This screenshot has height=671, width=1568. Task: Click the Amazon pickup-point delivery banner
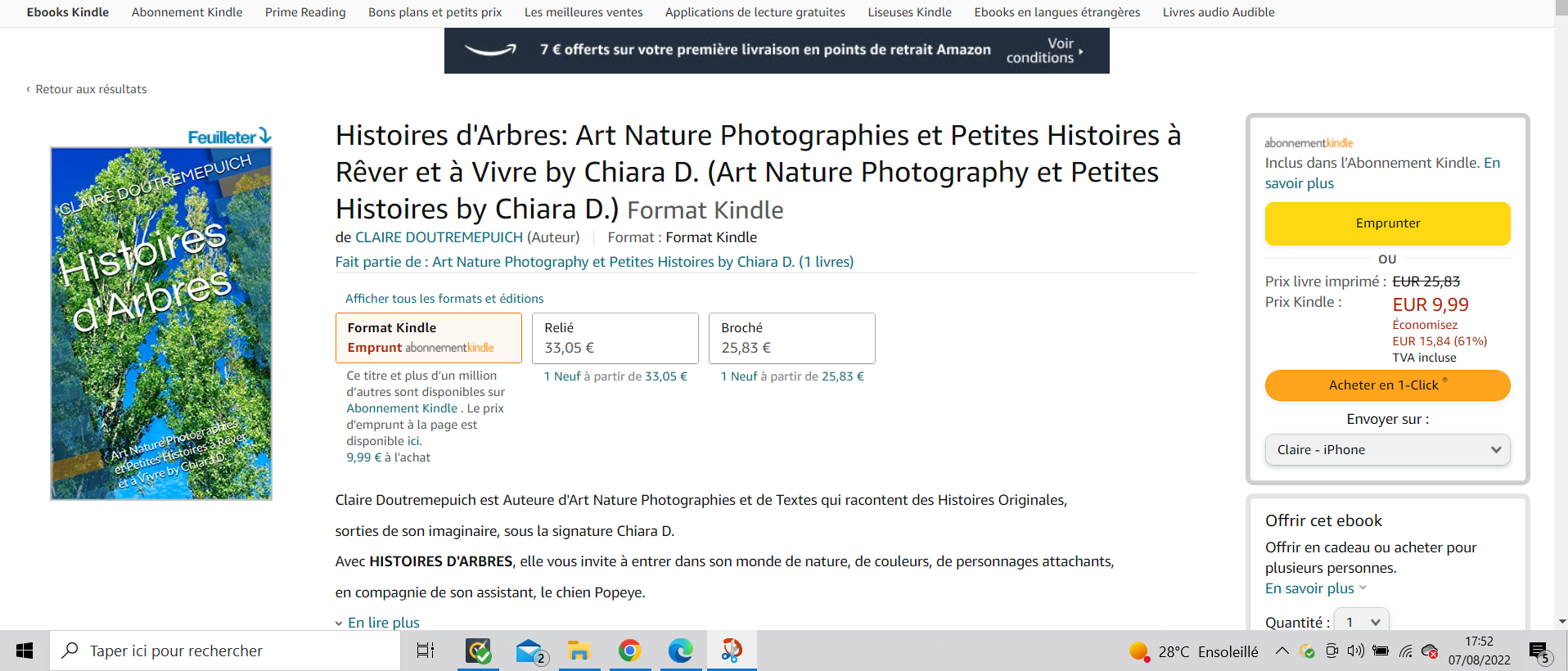[777, 51]
